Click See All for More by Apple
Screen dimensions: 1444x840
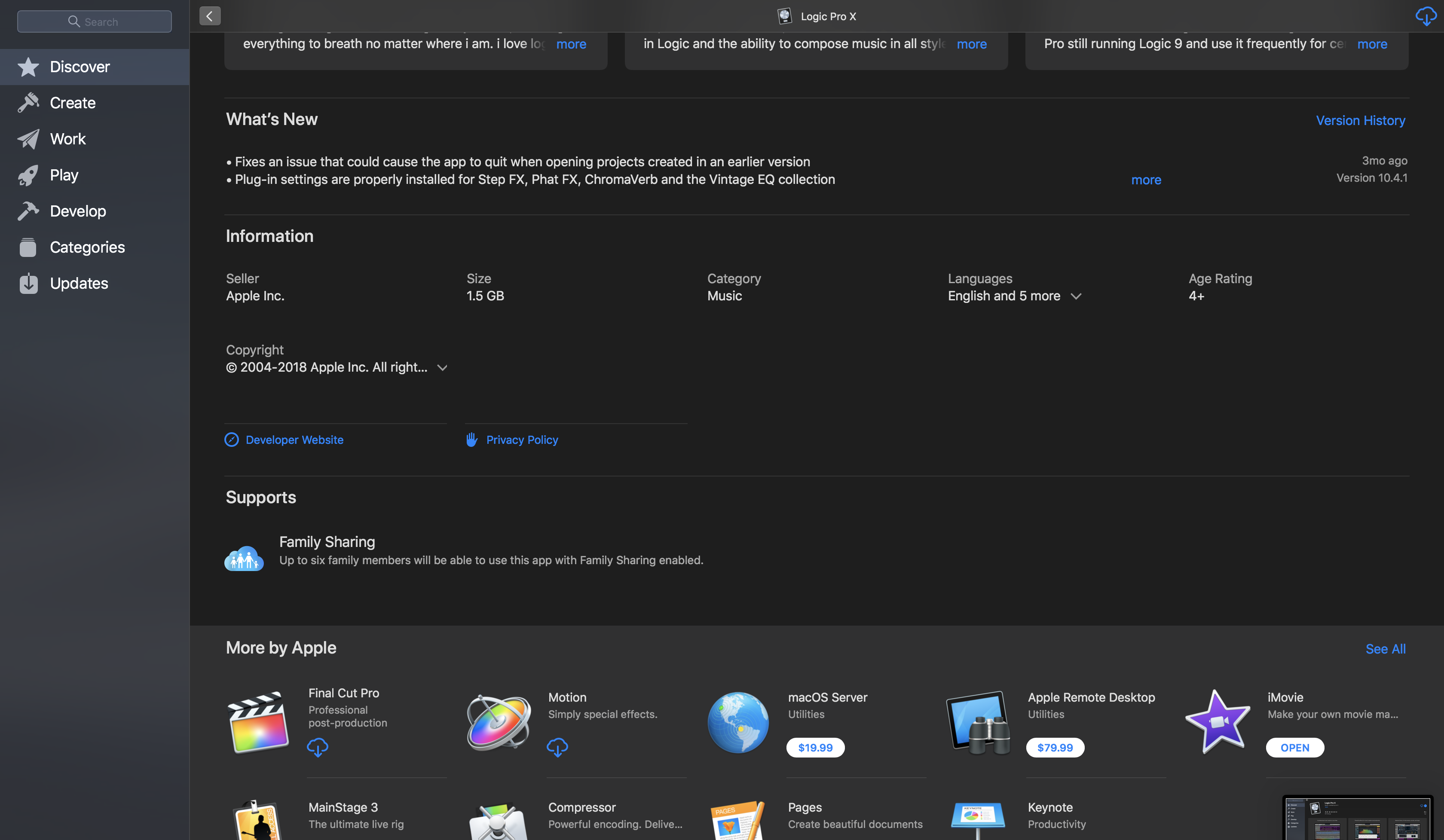click(1385, 649)
